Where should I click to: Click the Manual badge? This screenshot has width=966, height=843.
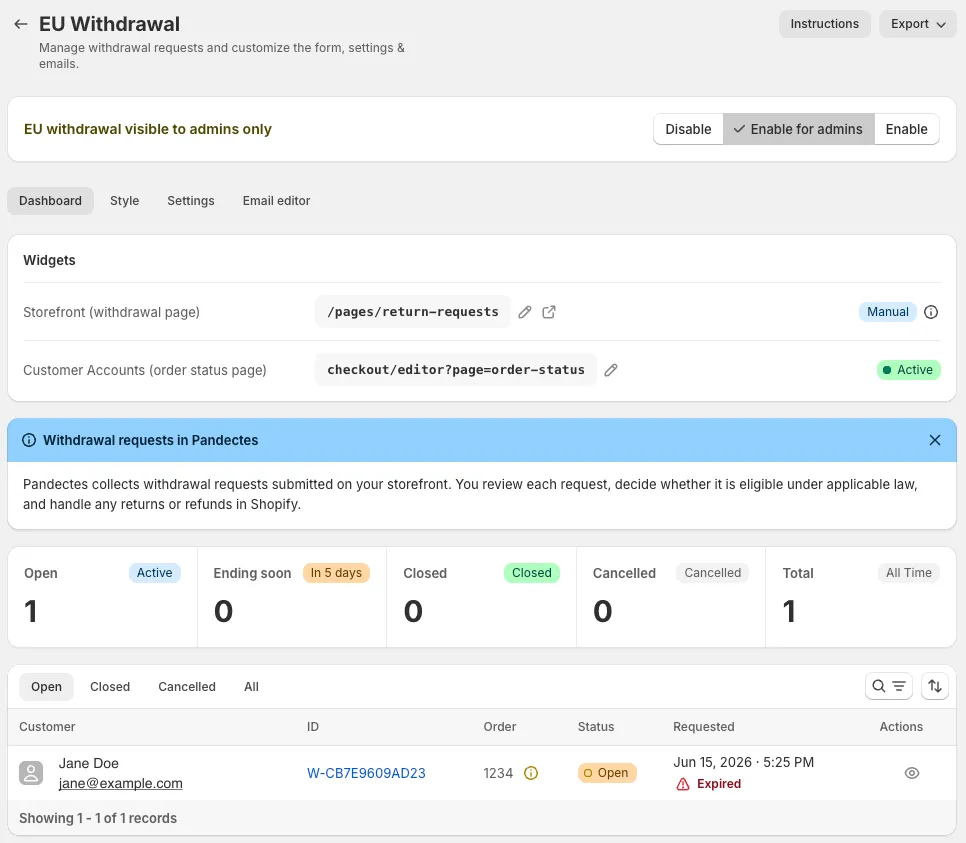pos(888,312)
